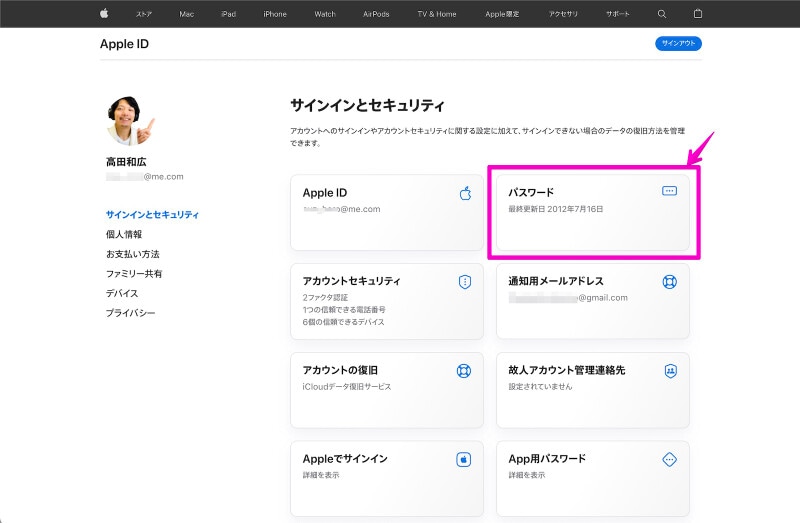Open the search magnifier icon
The height and width of the screenshot is (523, 800).
point(661,14)
